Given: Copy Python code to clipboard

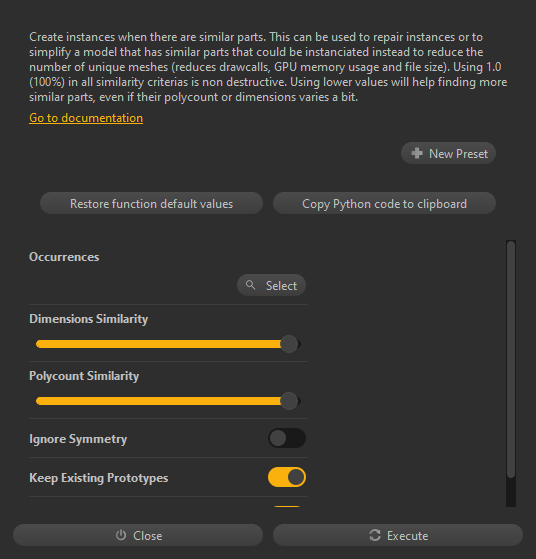Looking at the screenshot, I should point(384,203).
